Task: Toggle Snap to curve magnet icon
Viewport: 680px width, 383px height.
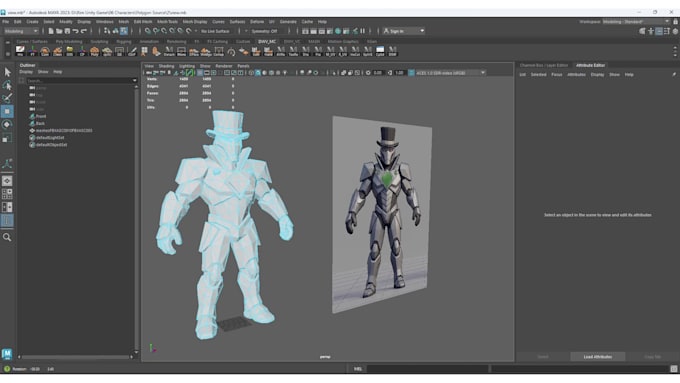Action: tap(156, 31)
